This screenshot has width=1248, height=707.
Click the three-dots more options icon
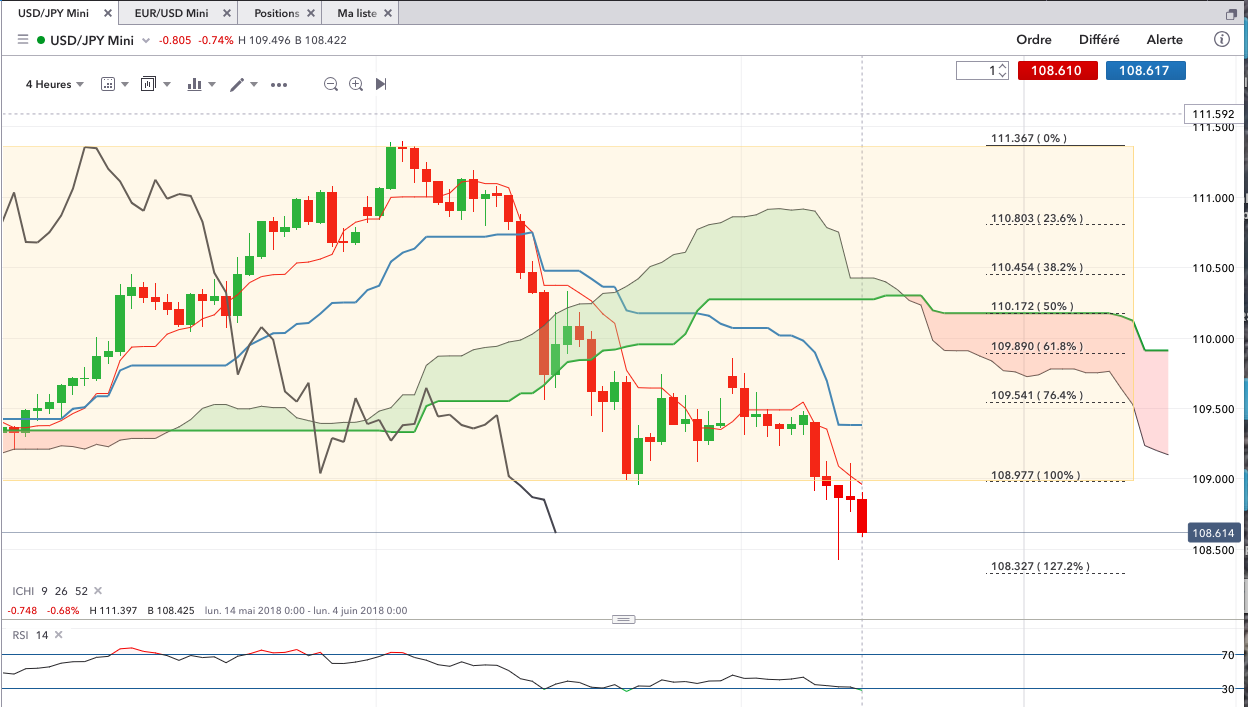pos(279,85)
